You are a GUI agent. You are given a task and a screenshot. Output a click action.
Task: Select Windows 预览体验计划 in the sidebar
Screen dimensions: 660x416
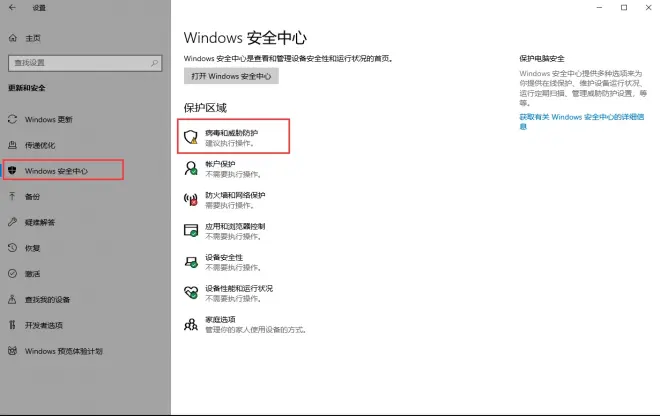(63, 351)
